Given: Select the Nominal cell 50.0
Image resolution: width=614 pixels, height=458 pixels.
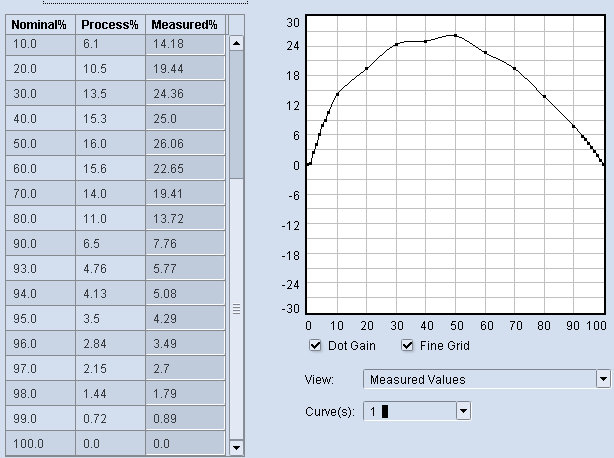Looking at the screenshot, I should tap(40, 144).
